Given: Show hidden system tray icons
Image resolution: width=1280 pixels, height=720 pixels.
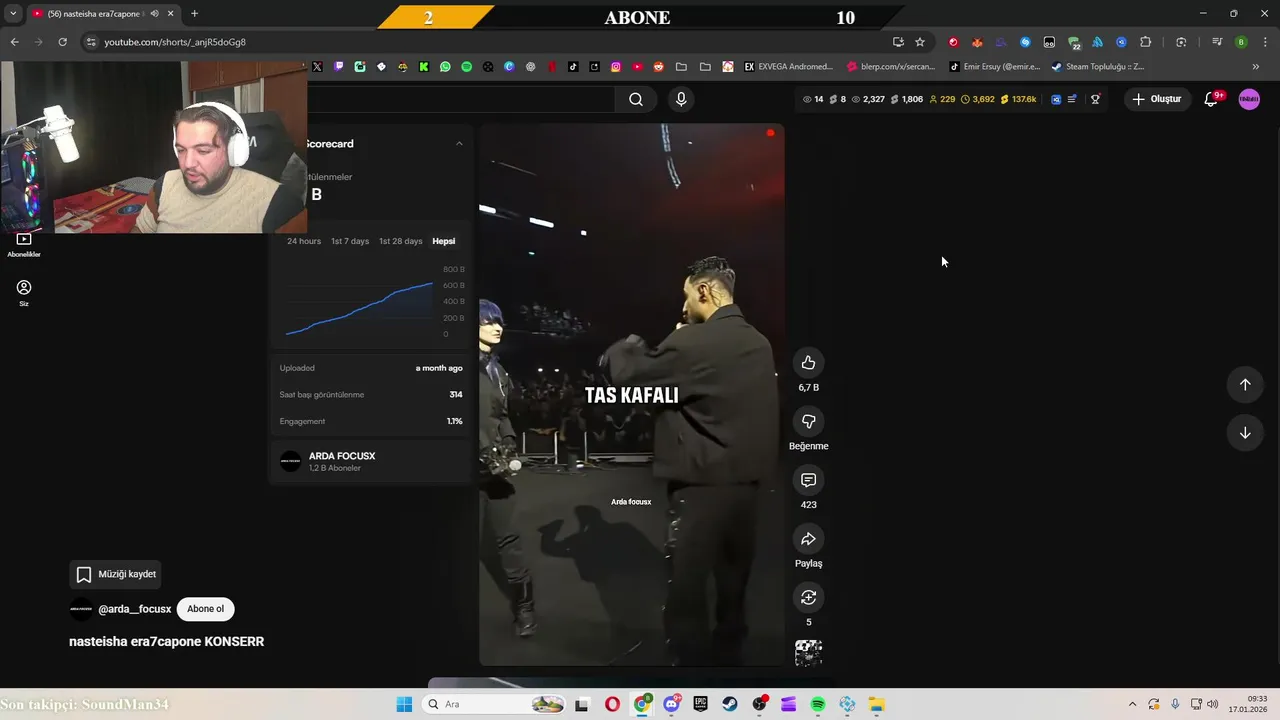Looking at the screenshot, I should (x=1132, y=704).
